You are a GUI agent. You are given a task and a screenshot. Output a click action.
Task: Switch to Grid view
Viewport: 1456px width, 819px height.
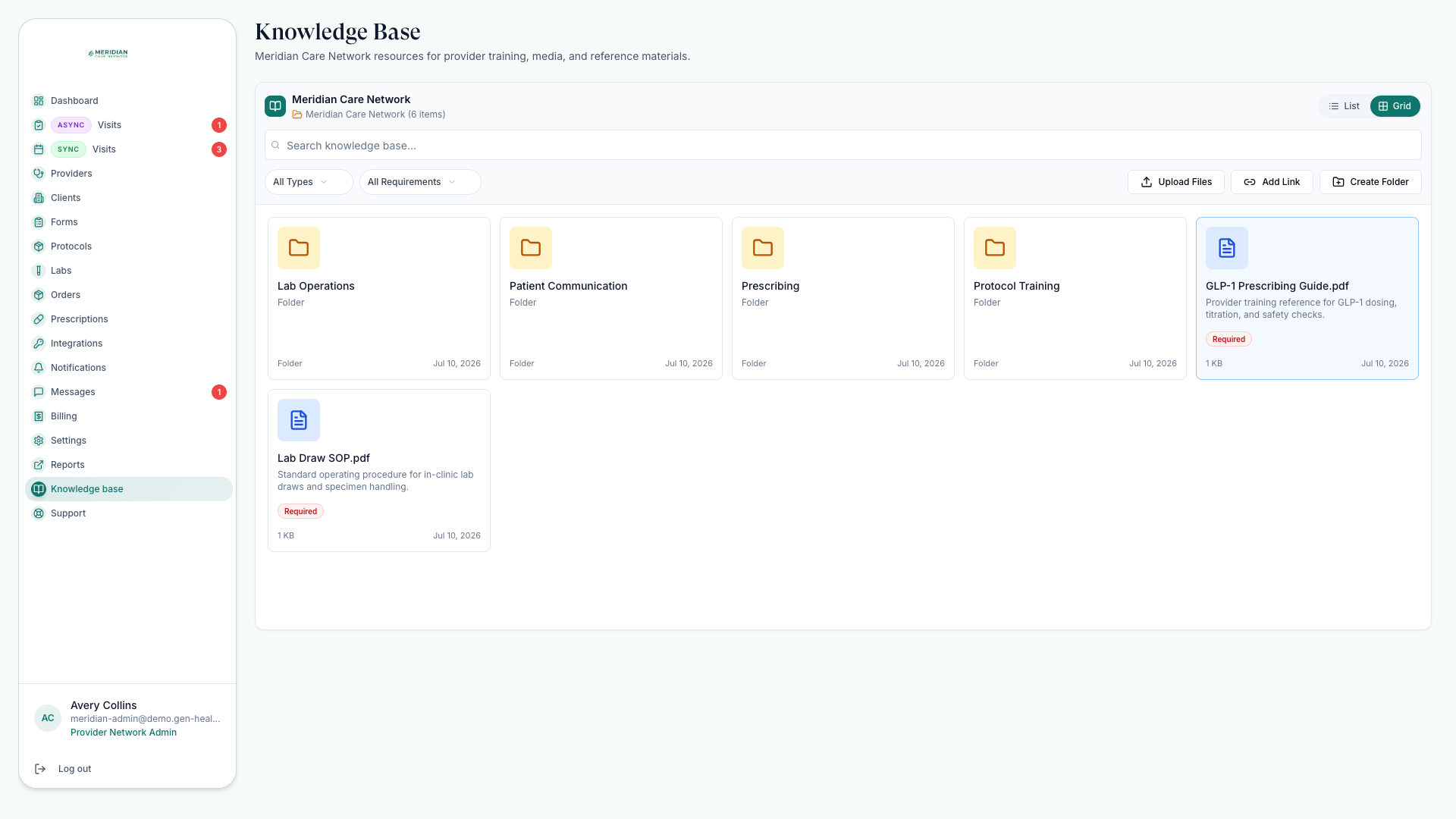1395,106
